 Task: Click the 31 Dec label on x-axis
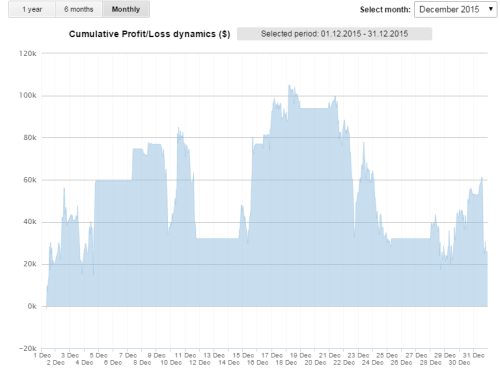[x=473, y=355]
